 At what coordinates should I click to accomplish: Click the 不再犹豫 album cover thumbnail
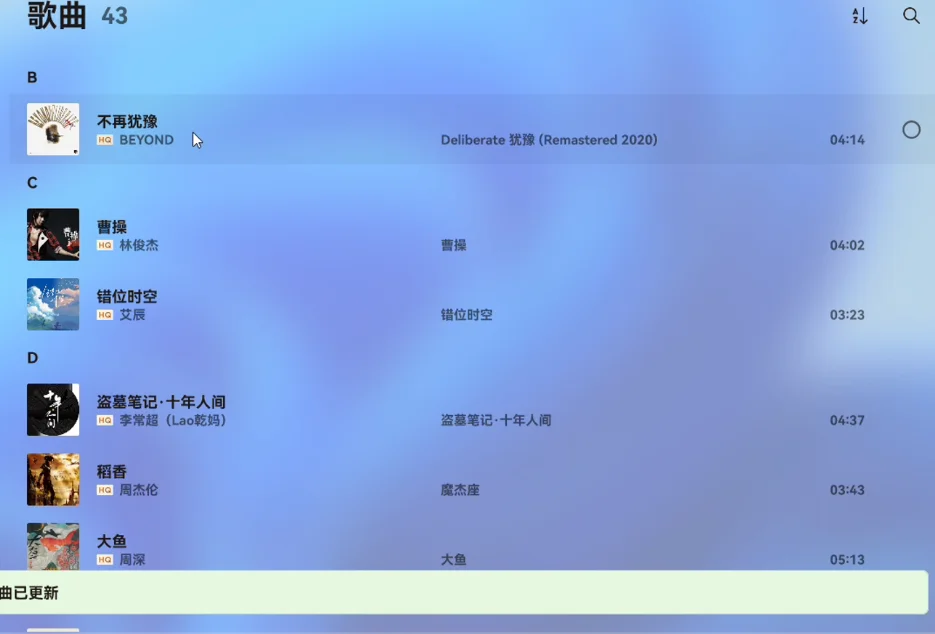coord(53,129)
